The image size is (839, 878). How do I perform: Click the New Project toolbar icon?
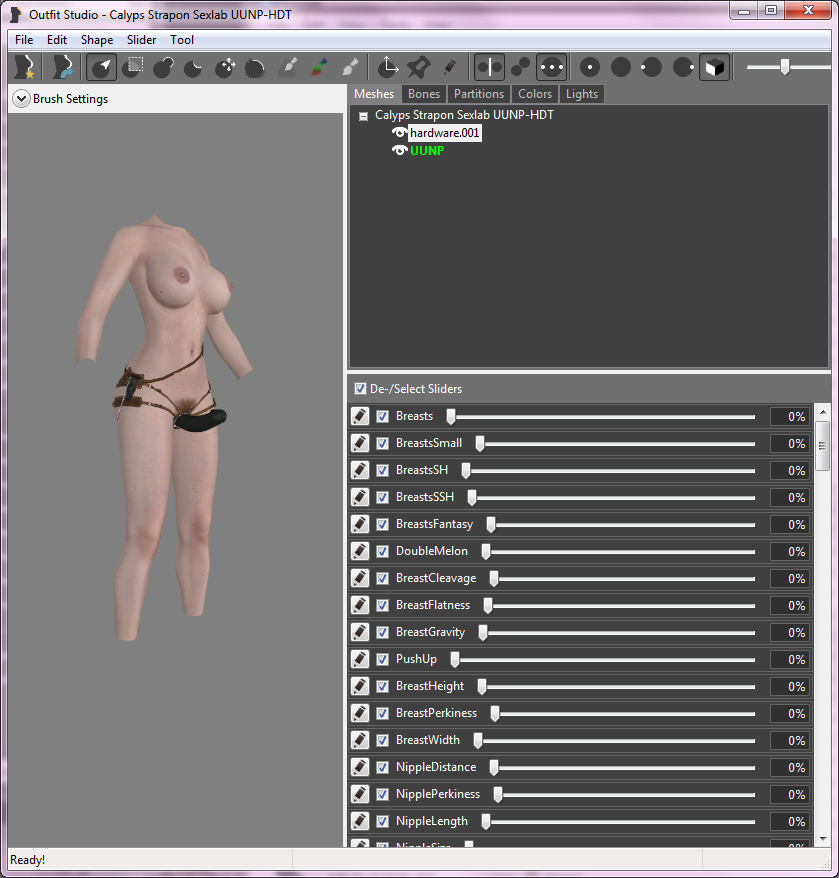[x=25, y=67]
